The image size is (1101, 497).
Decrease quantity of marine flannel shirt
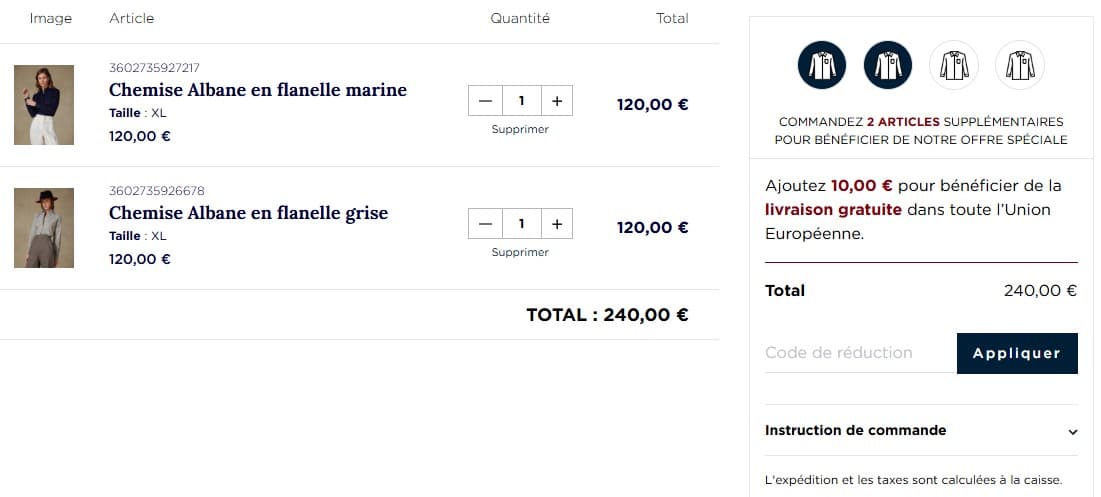[x=485, y=101]
